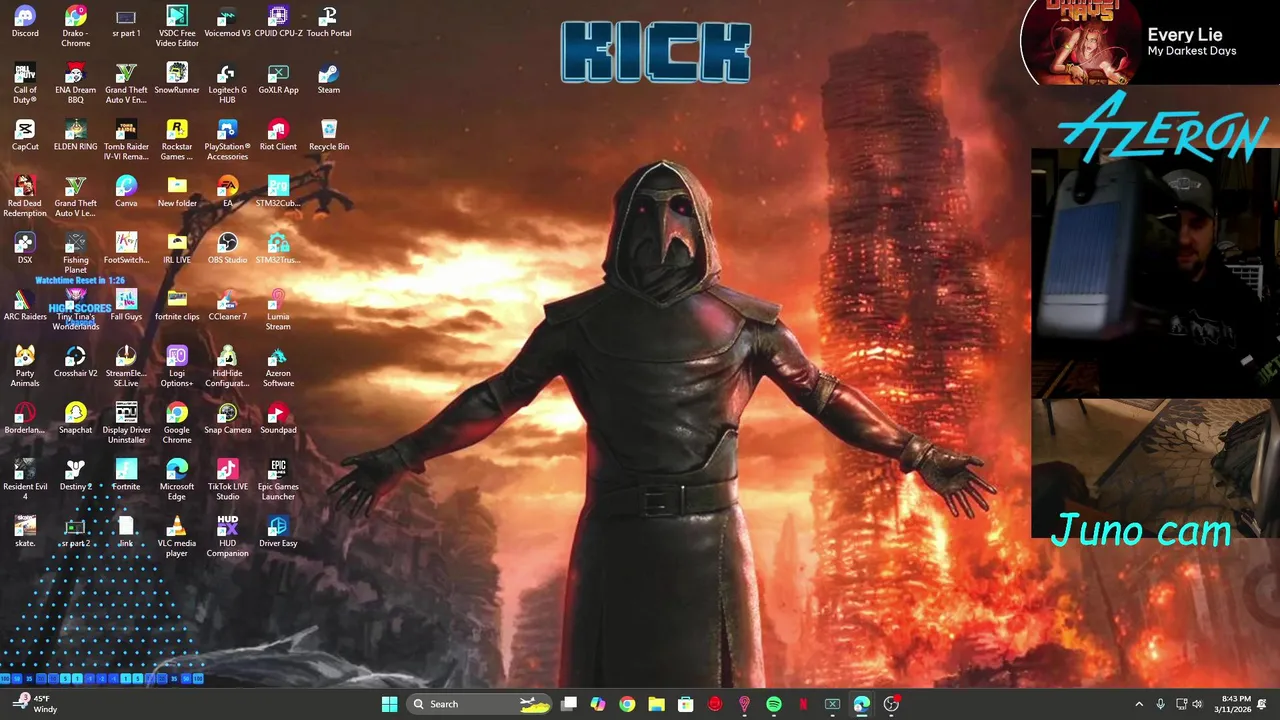
Task: Open Task View on the taskbar
Action: tap(568, 704)
